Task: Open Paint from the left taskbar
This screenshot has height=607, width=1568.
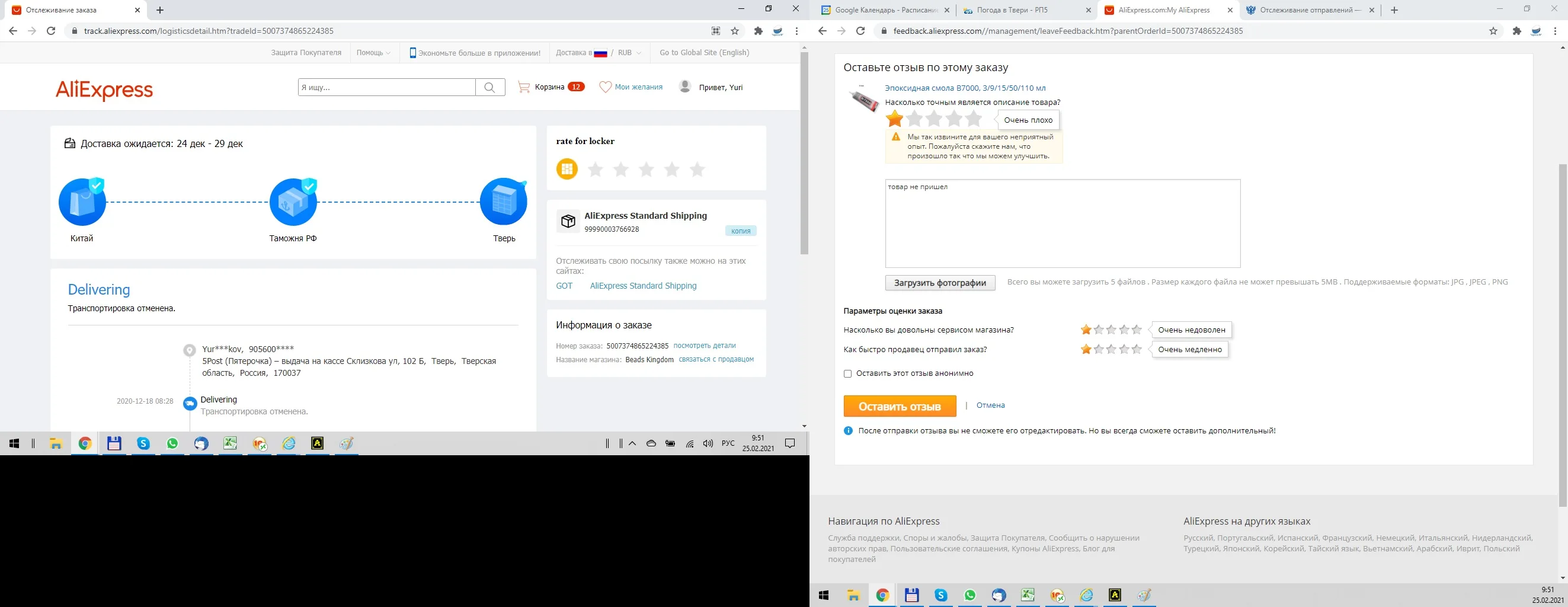Action: coord(346,444)
